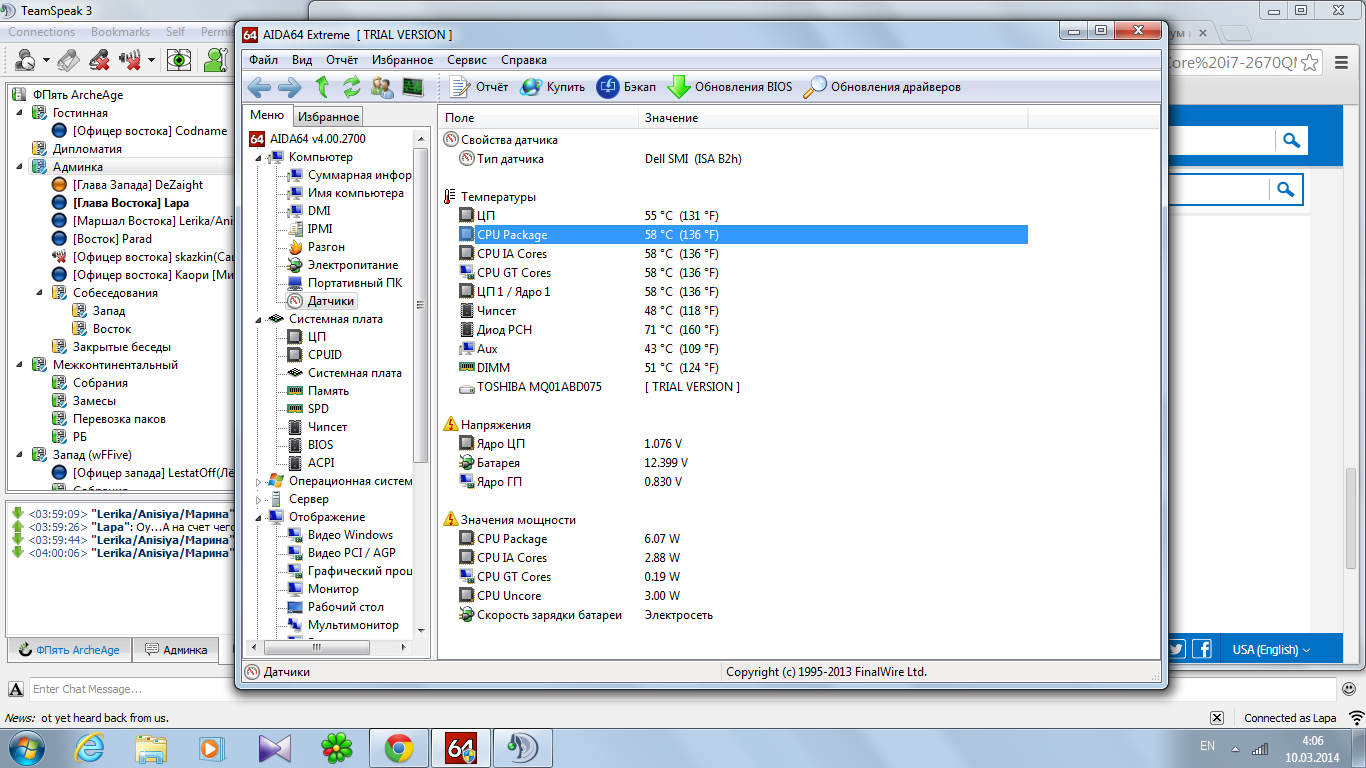Select the ACPI tree item

(311, 463)
